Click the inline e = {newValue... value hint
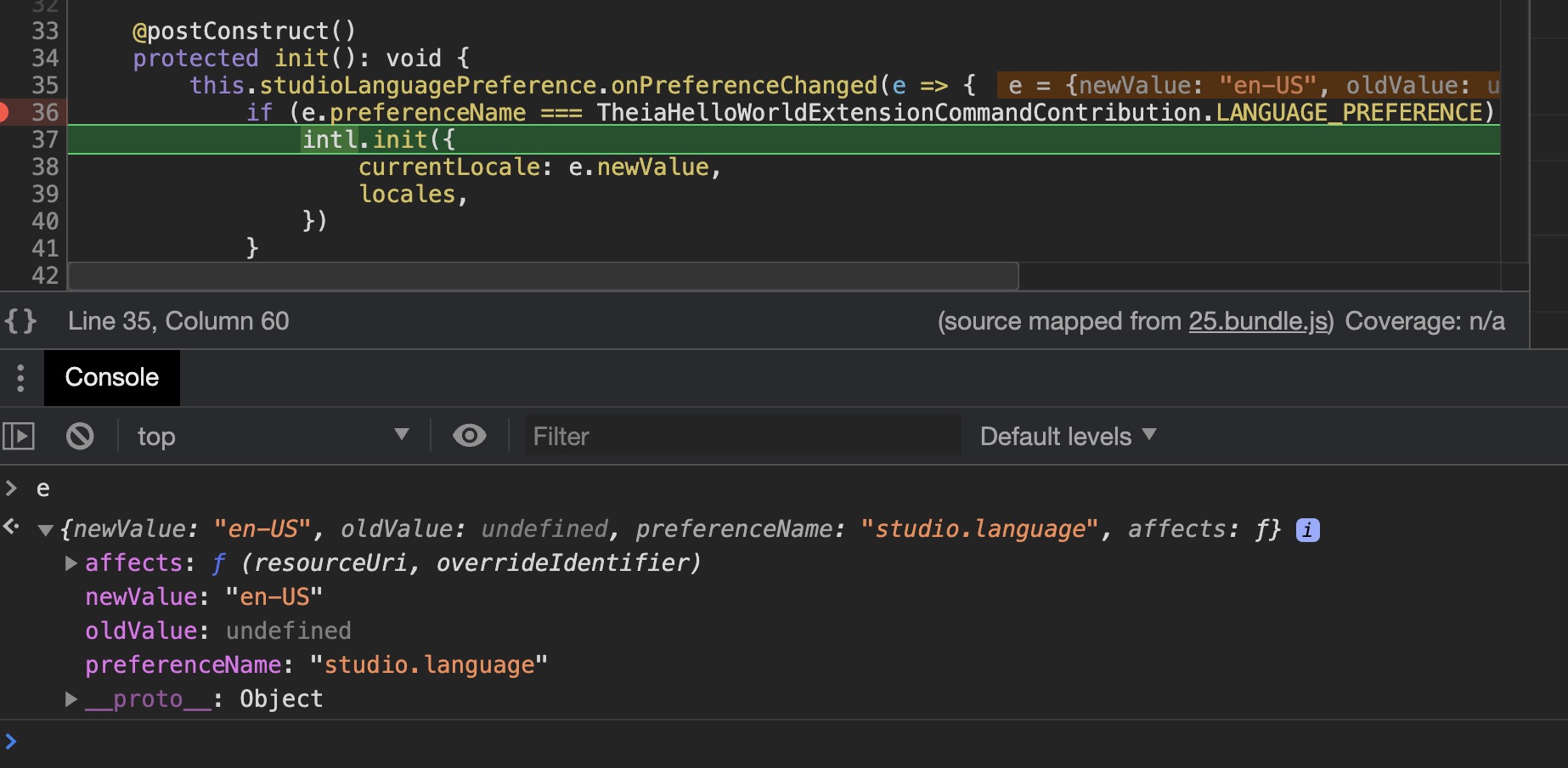 click(x=1249, y=85)
